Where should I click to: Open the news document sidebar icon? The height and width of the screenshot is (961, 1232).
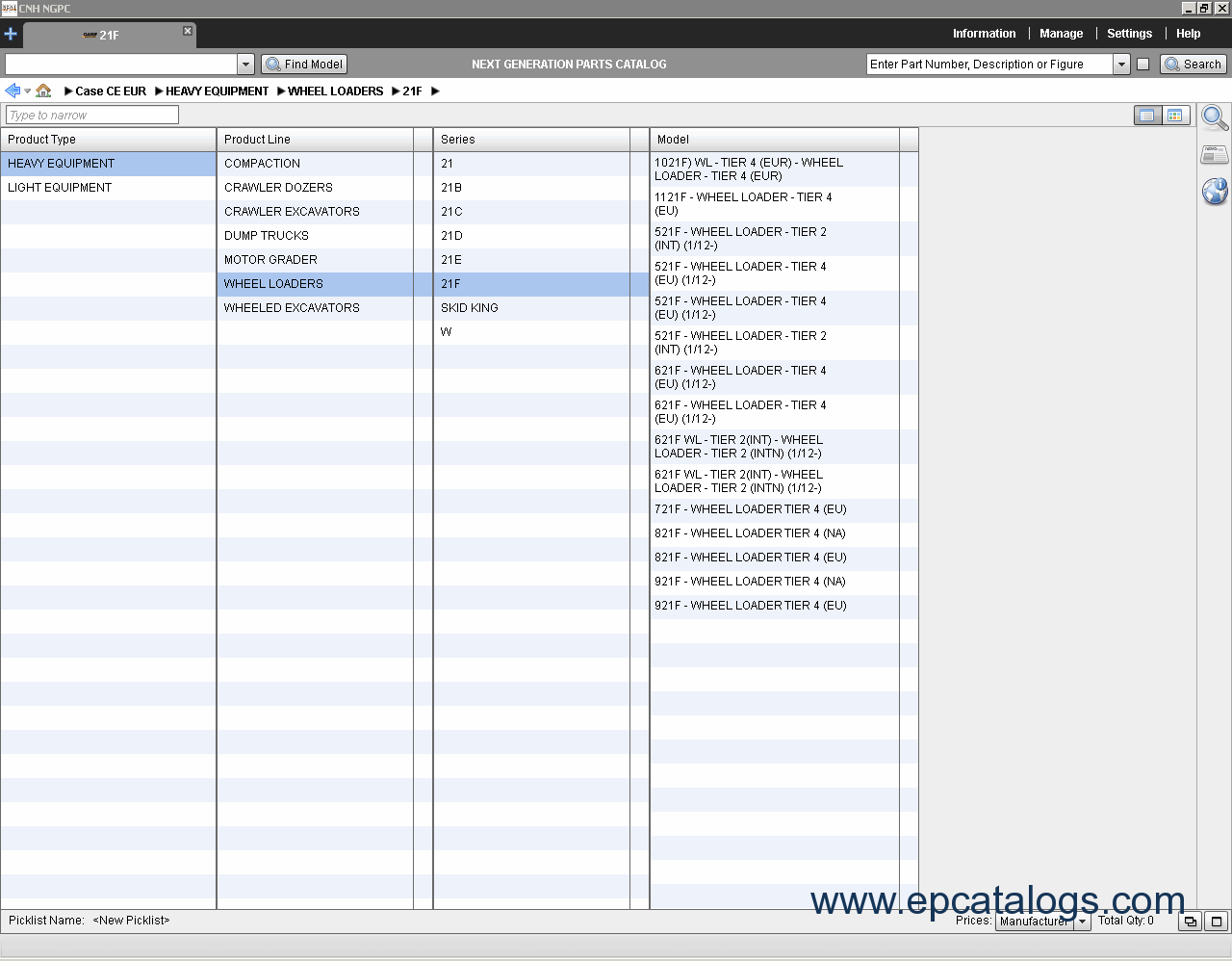pos(1215,154)
